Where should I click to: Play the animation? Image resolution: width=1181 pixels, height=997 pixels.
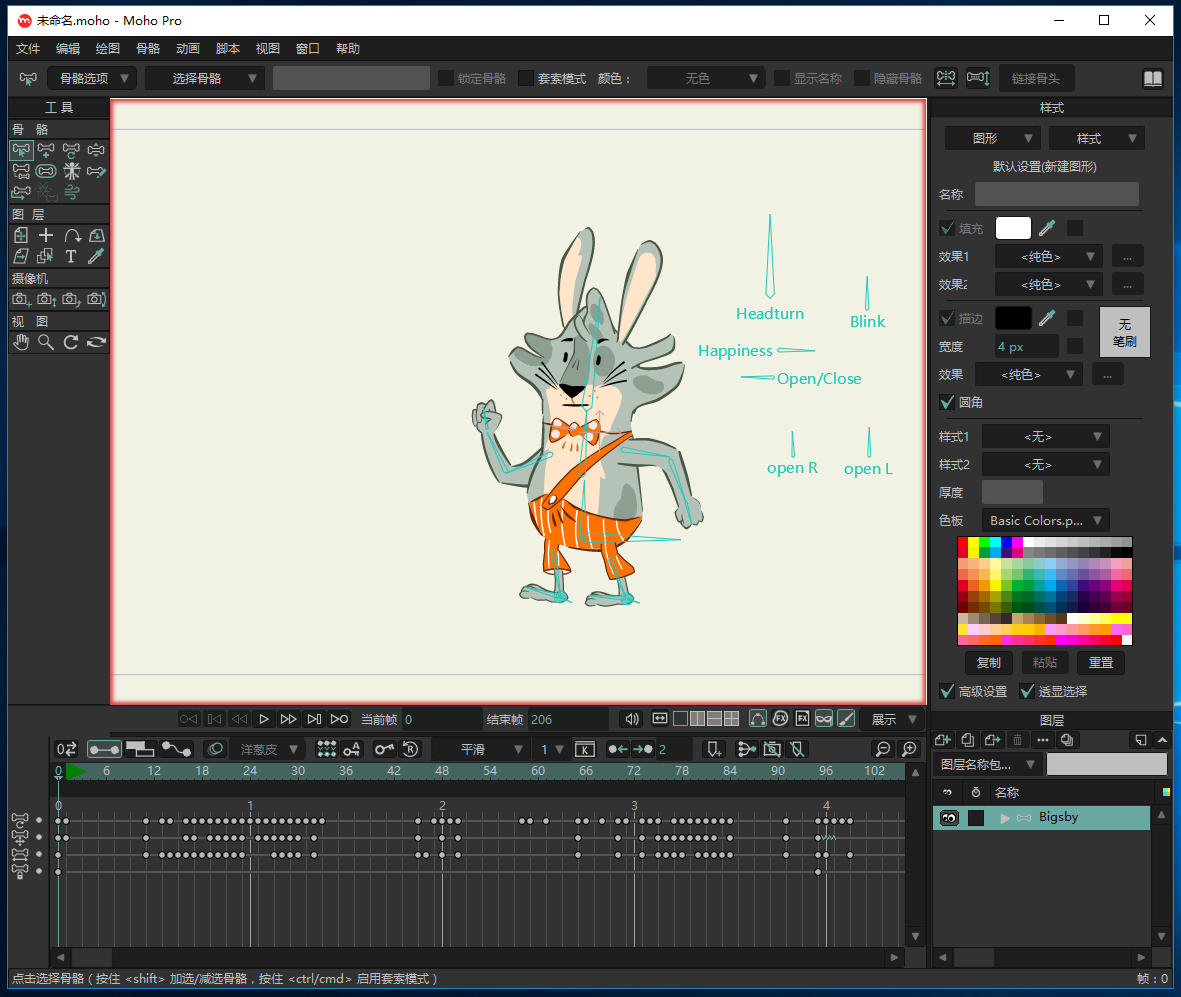pos(264,719)
